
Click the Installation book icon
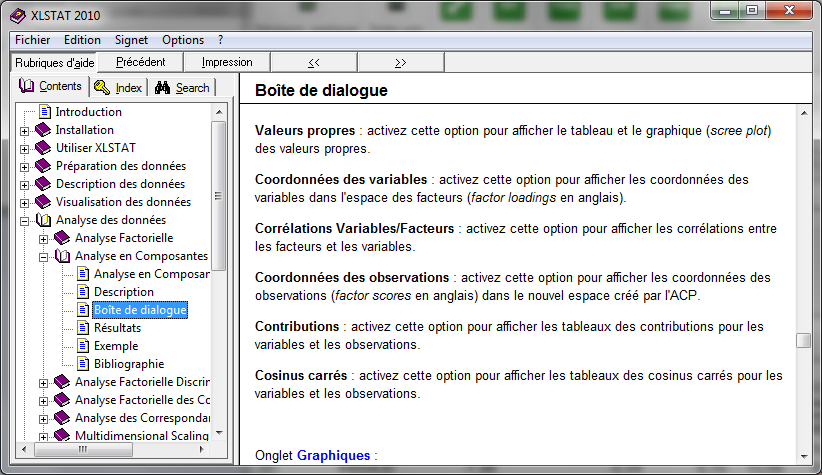pos(43,130)
